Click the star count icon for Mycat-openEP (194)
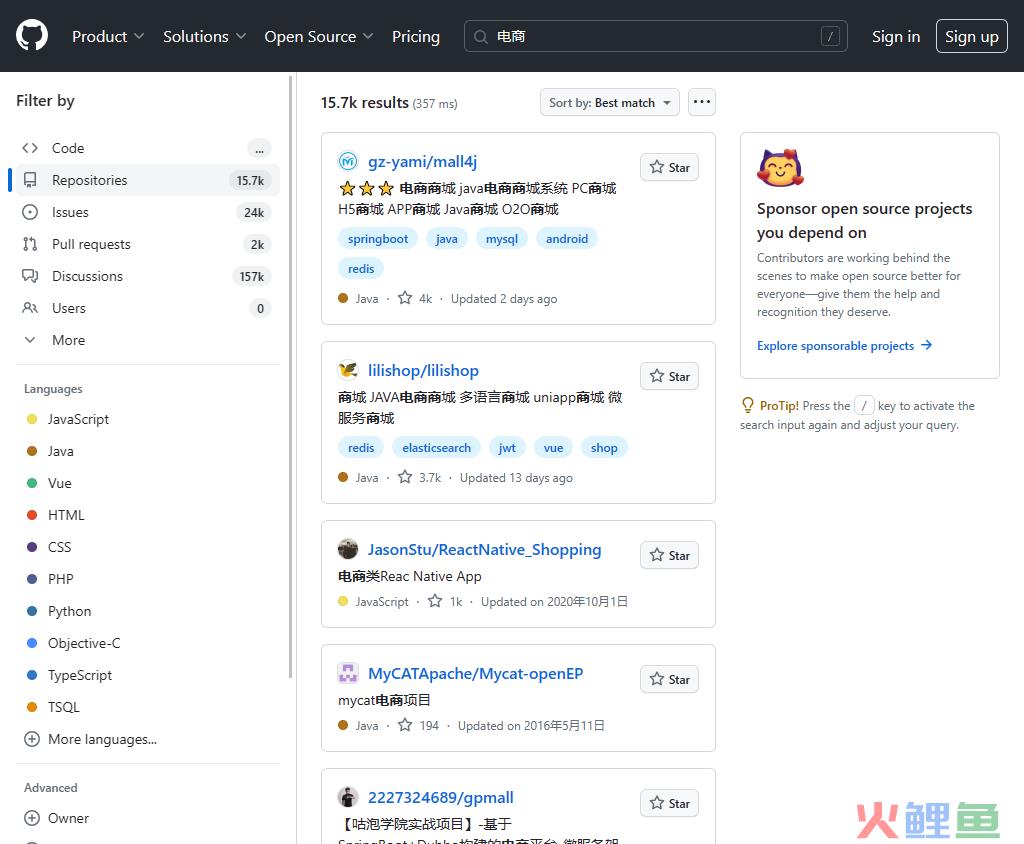This screenshot has height=844, width=1024. (405, 726)
